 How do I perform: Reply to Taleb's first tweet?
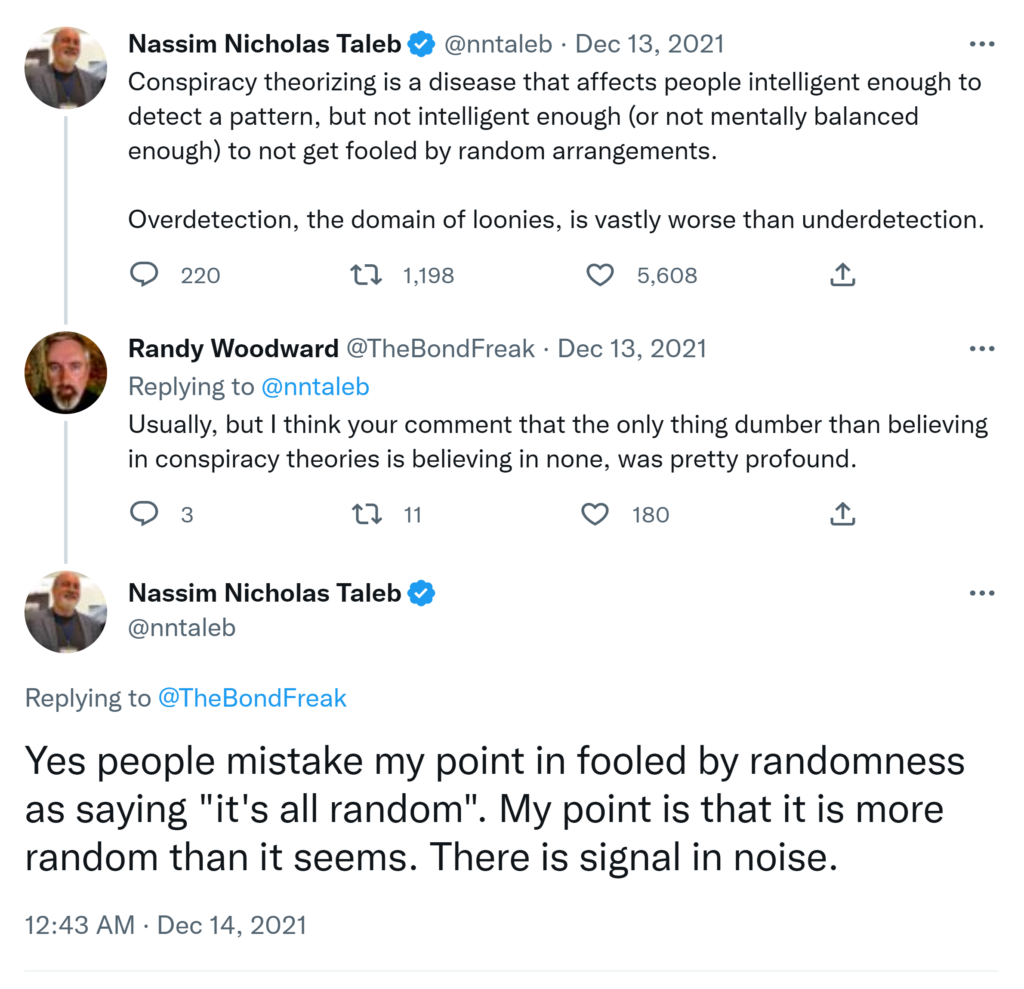[x=145, y=275]
